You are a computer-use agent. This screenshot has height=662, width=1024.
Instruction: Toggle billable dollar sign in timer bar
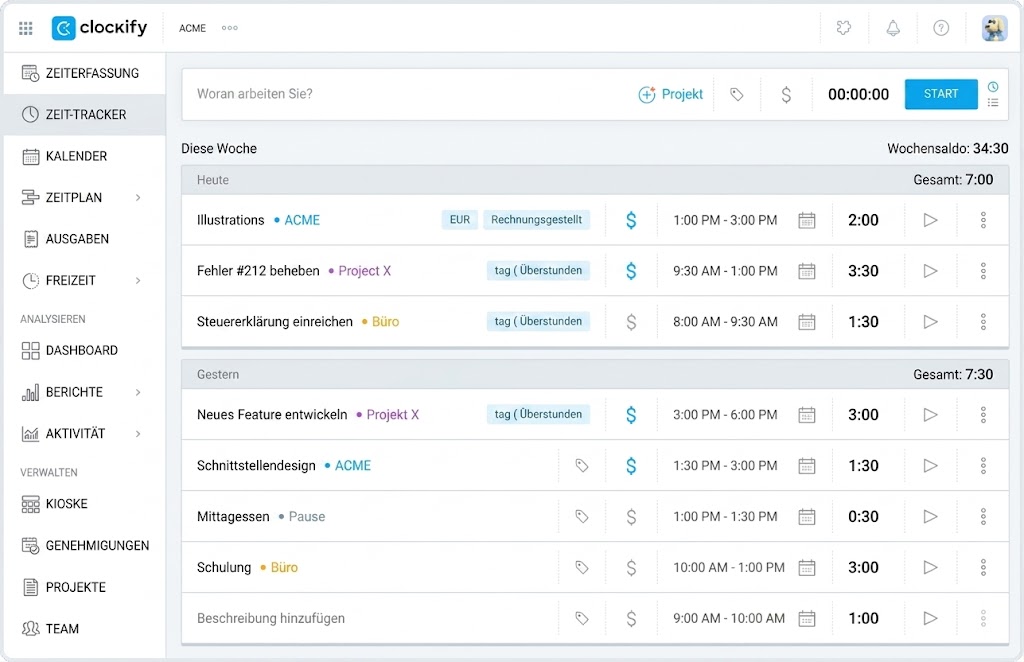tap(786, 94)
